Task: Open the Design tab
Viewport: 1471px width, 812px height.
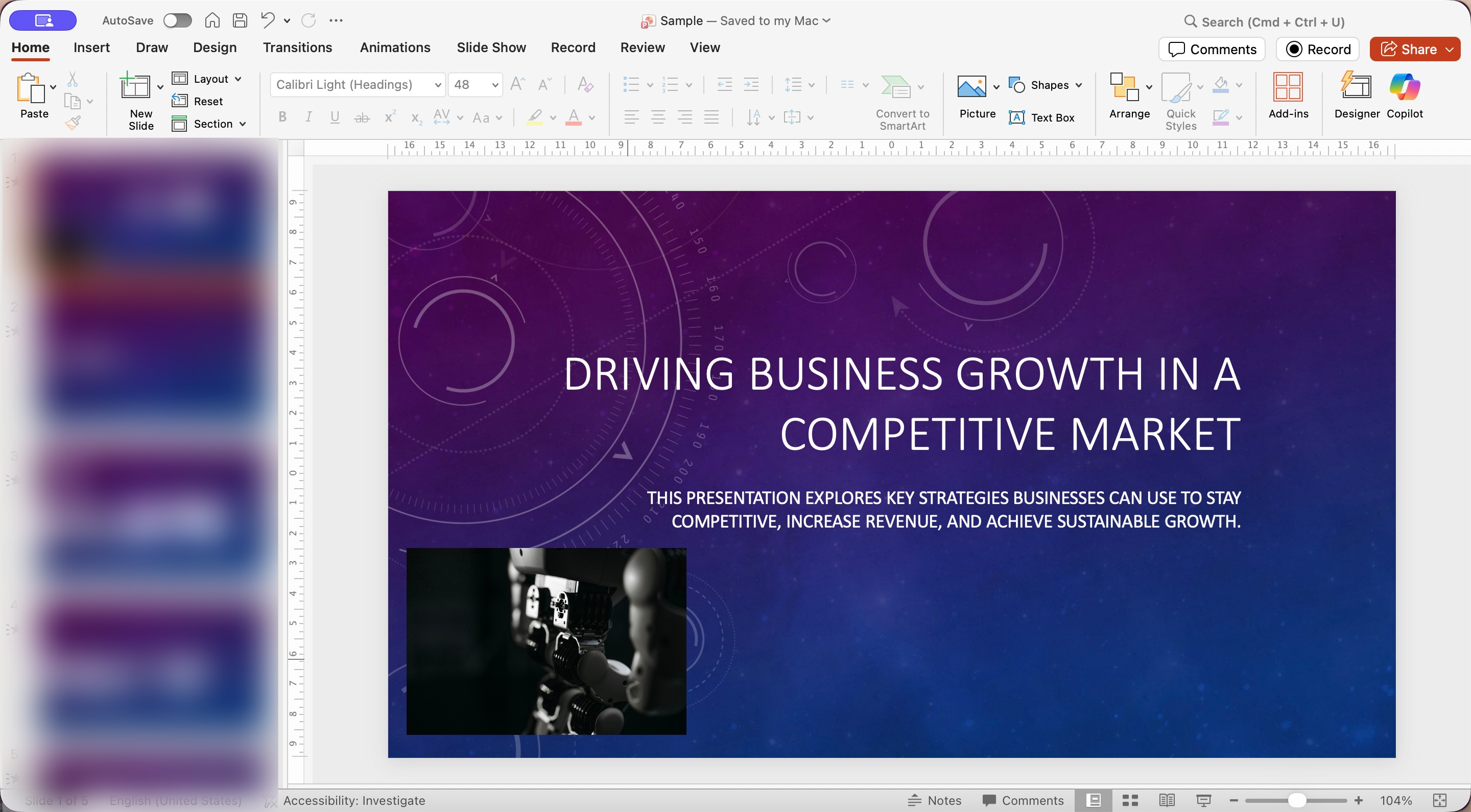Action: [x=214, y=47]
